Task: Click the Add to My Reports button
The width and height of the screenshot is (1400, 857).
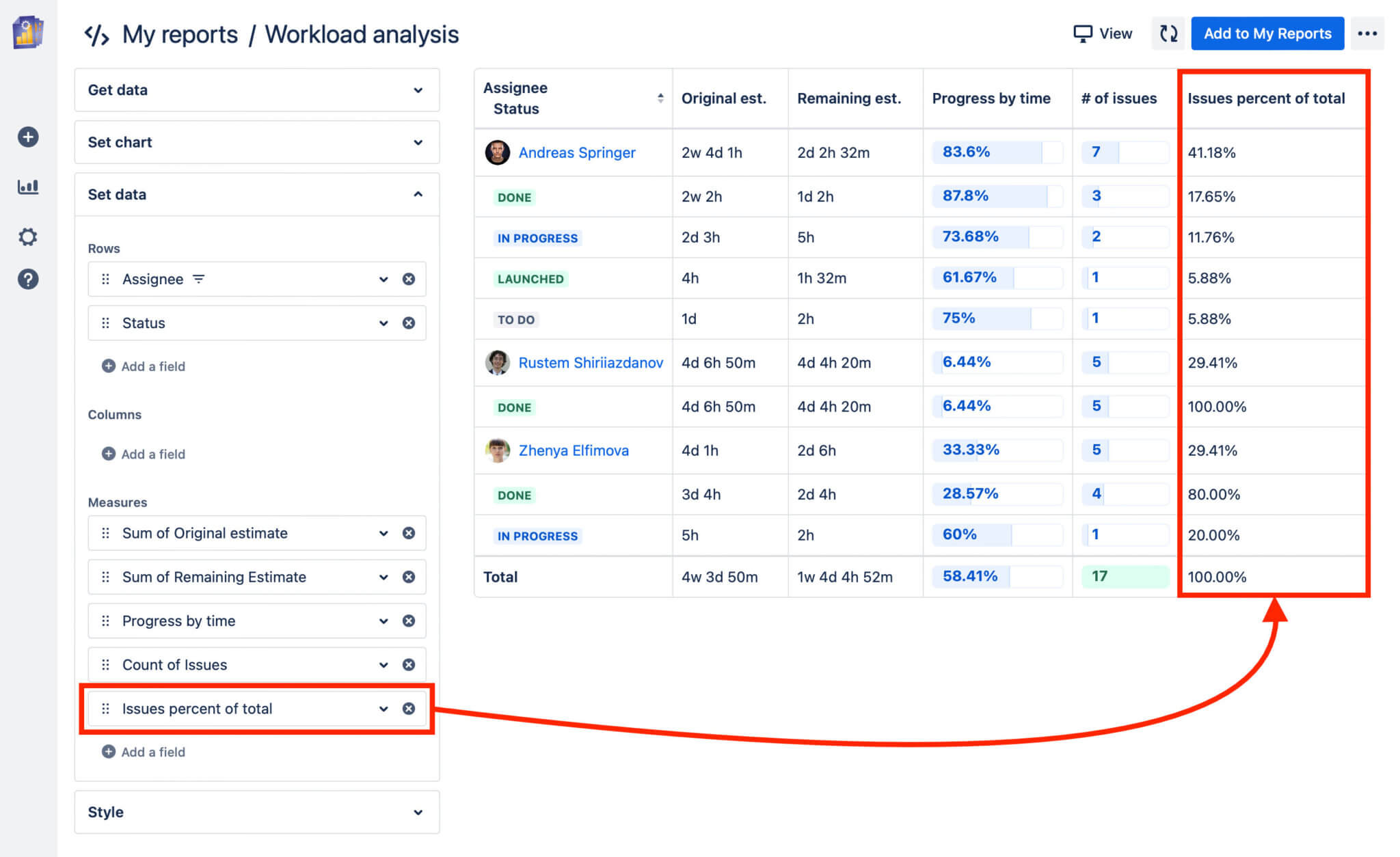Action: pyautogui.click(x=1267, y=33)
